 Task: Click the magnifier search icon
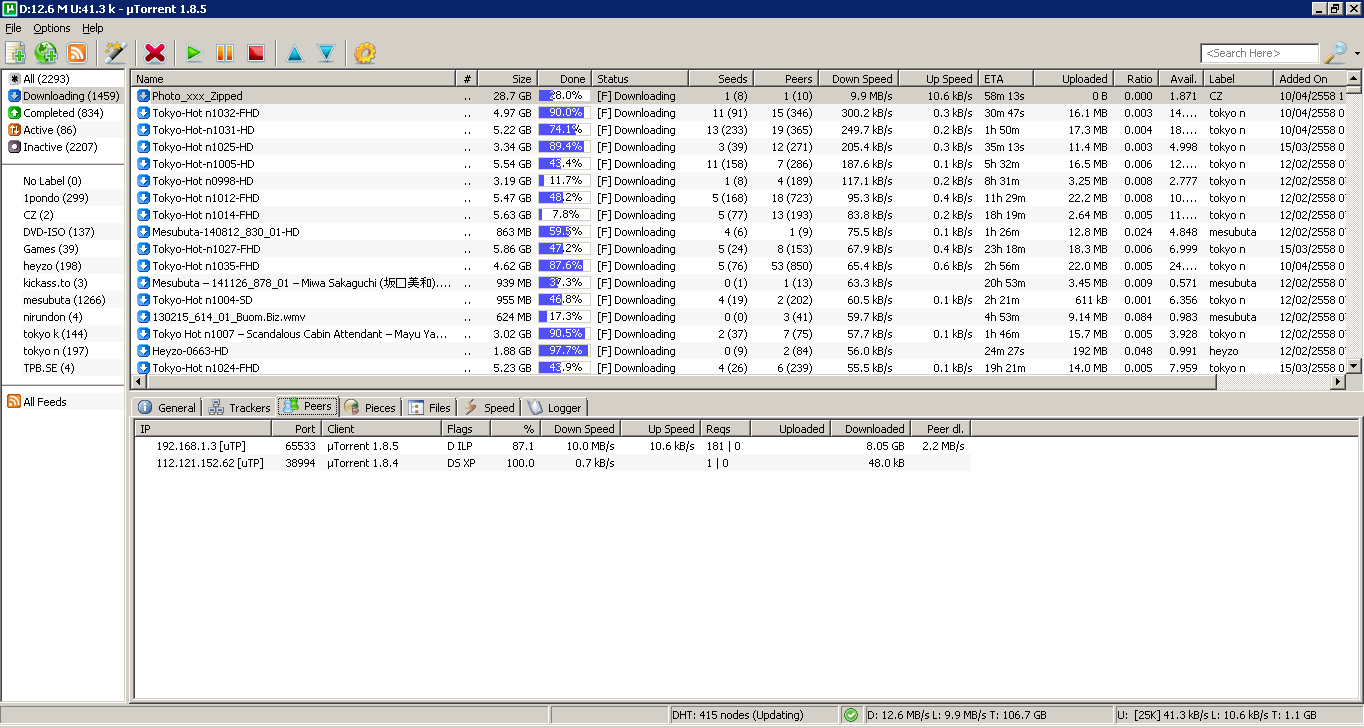pyautogui.click(x=1335, y=53)
